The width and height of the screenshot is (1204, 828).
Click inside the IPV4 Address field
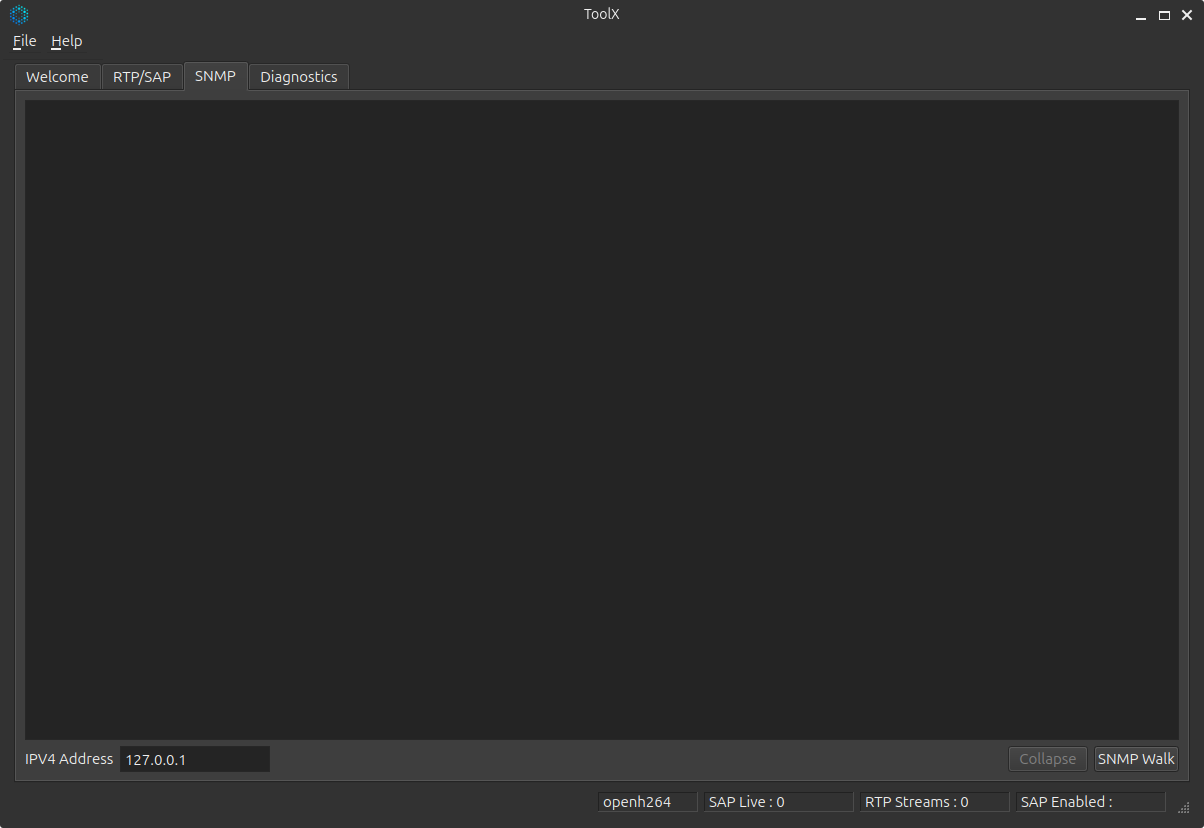pyautogui.click(x=194, y=759)
